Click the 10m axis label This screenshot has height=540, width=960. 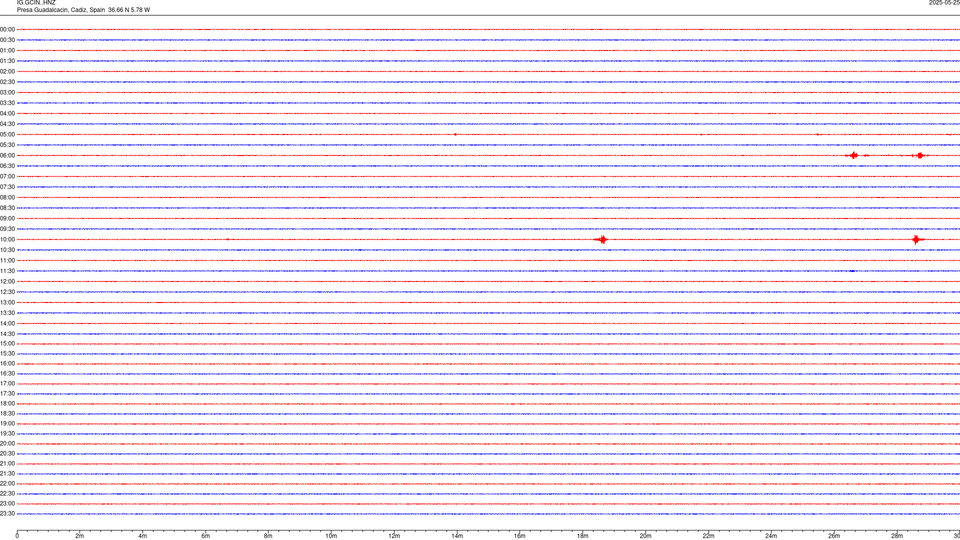point(331,536)
